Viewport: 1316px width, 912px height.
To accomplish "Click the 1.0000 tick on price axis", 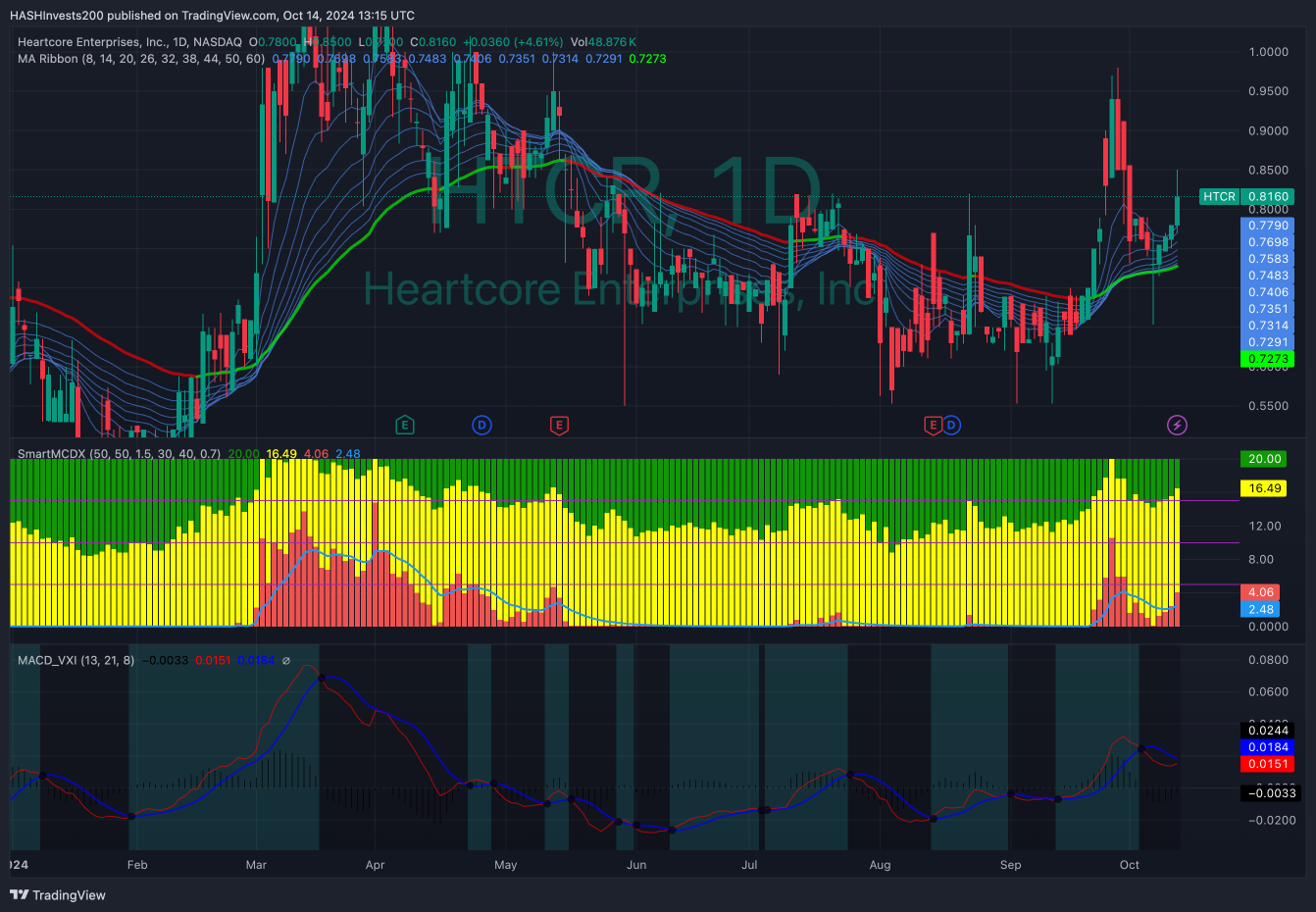I will click(1268, 52).
